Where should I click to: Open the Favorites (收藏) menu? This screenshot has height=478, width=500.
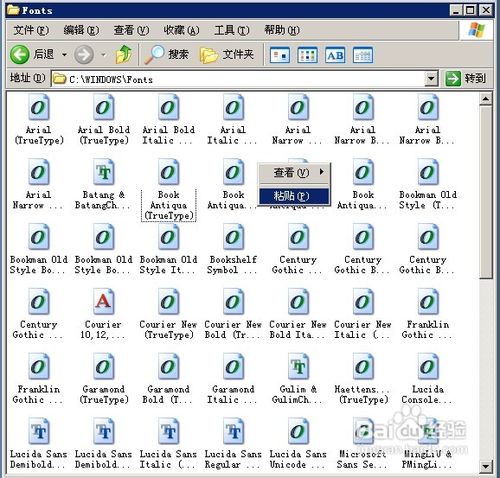(x=181, y=30)
